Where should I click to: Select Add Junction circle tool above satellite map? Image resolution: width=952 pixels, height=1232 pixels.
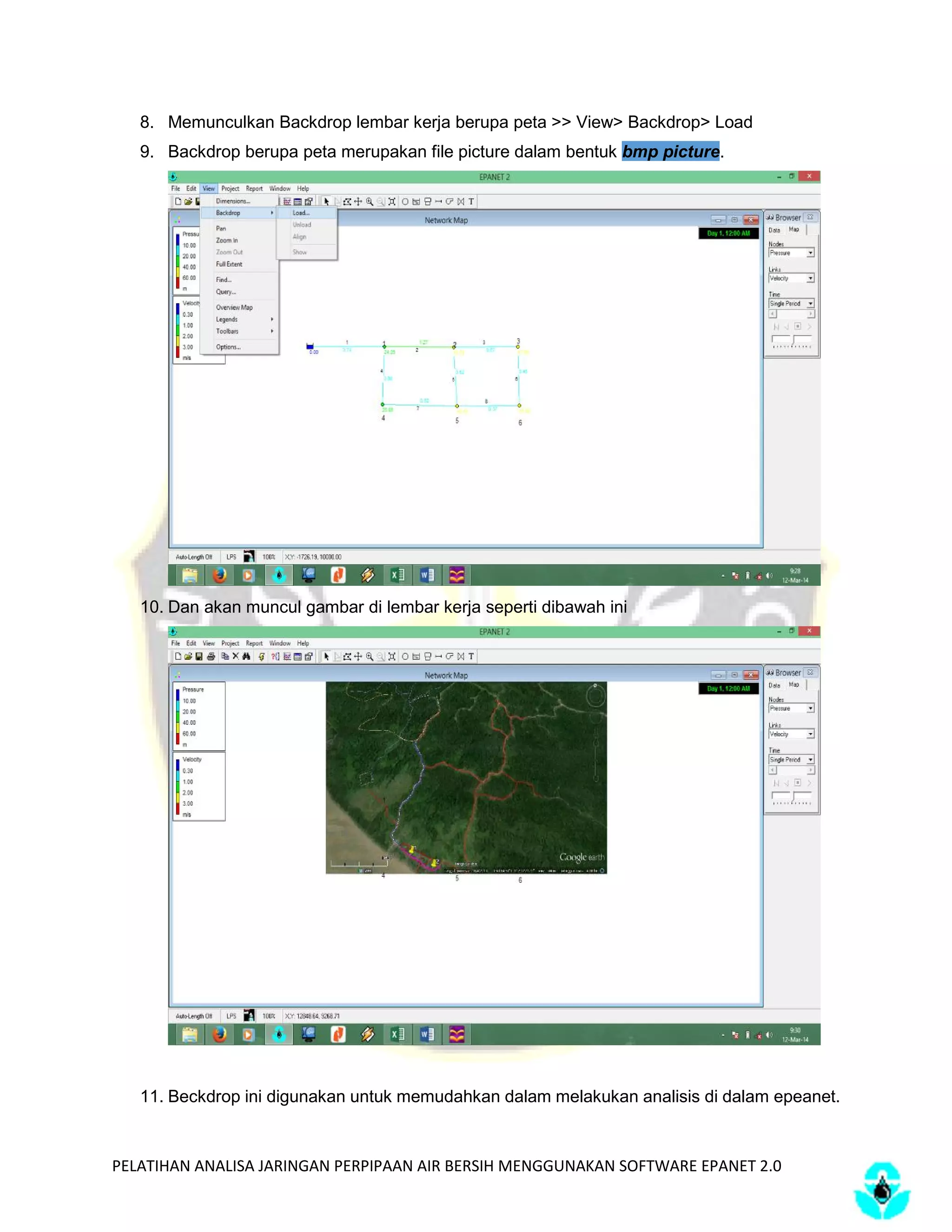(405, 656)
